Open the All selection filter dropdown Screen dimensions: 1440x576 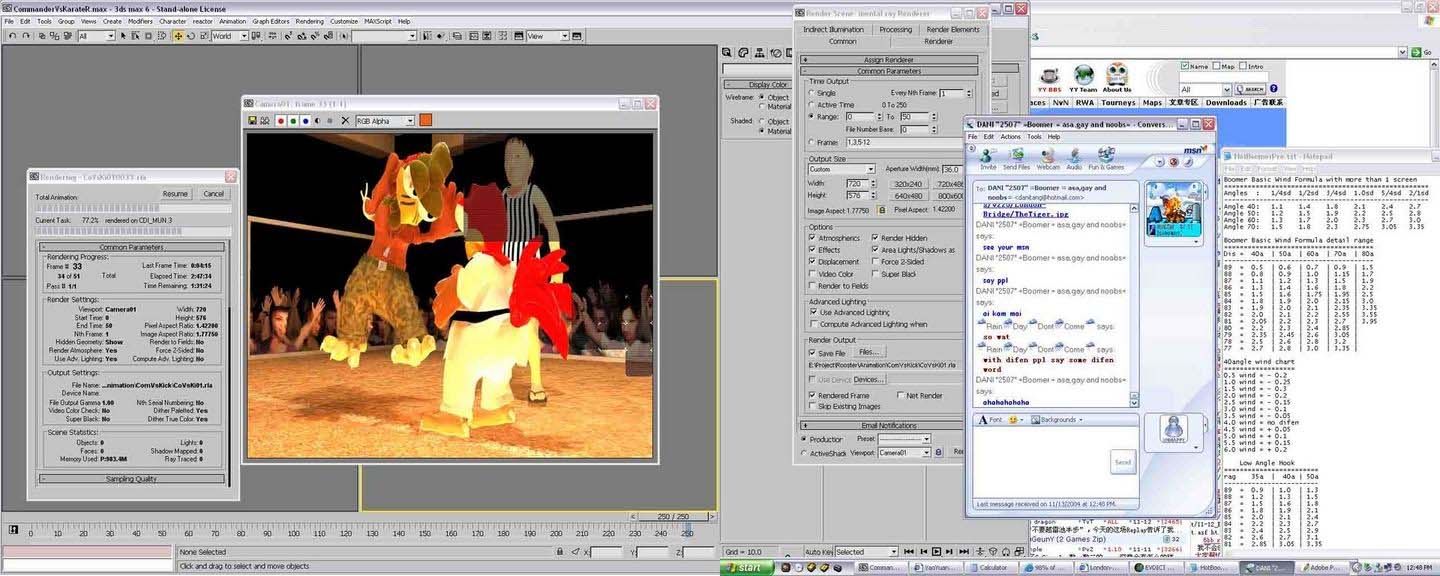coord(97,36)
